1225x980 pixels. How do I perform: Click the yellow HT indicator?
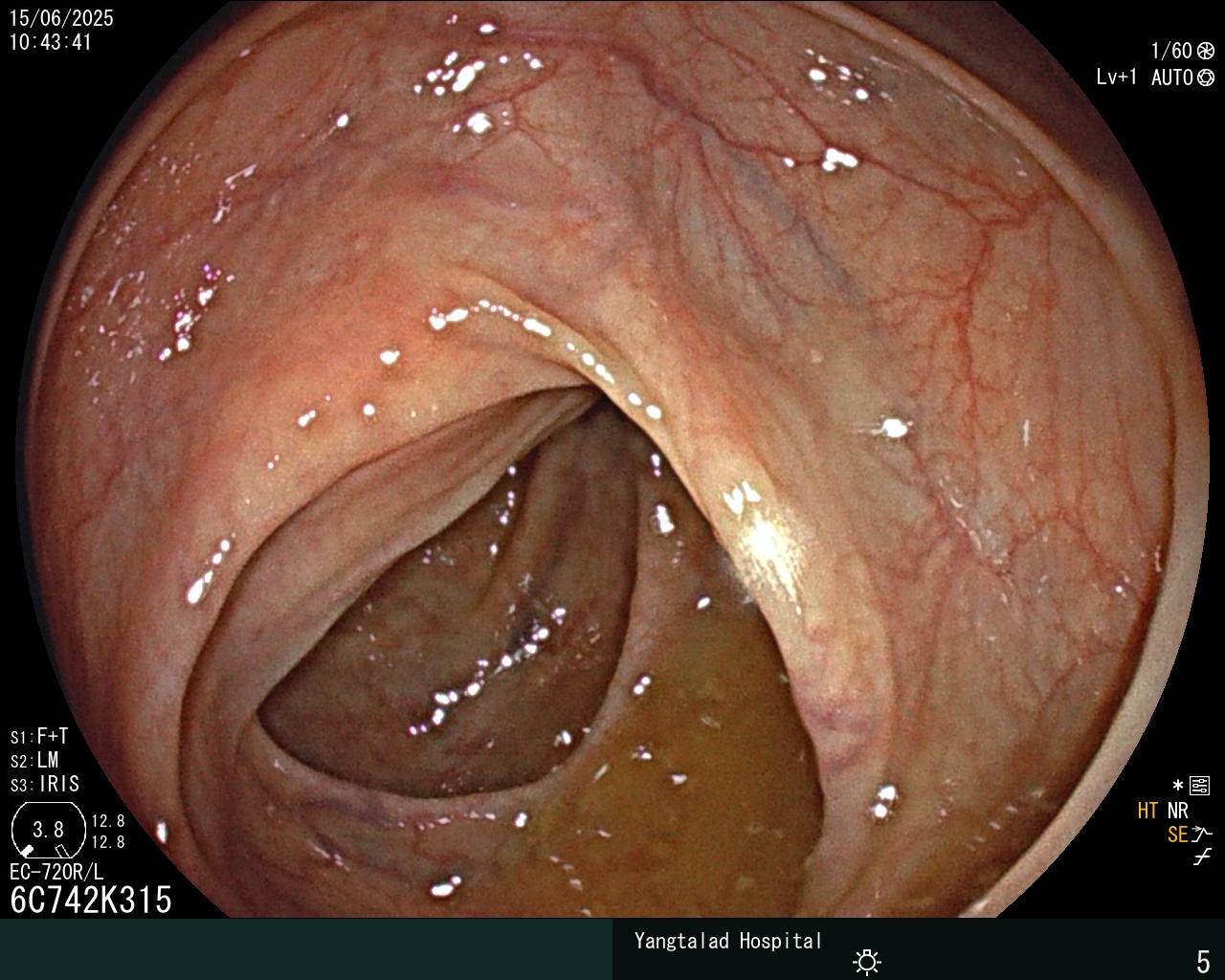[1147, 811]
